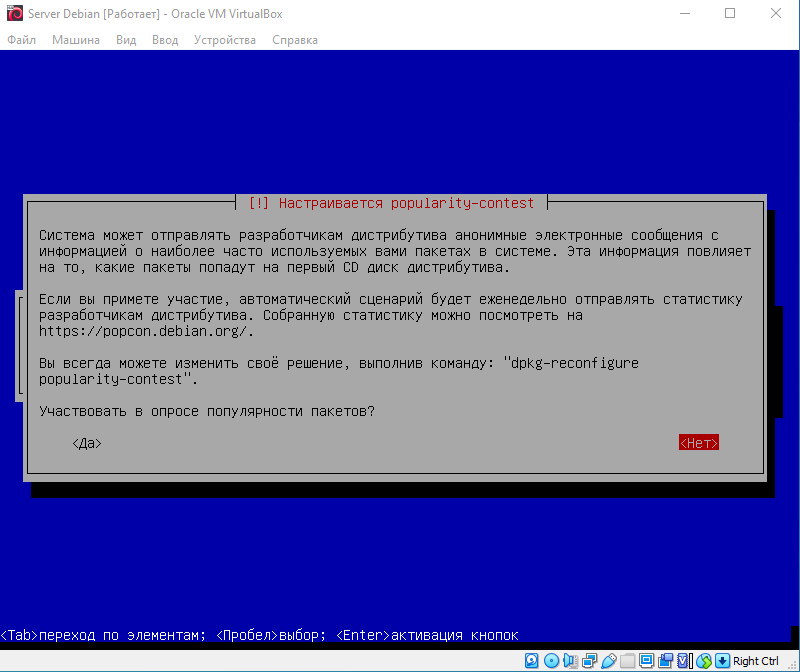The image size is (800, 672).
Task: Click the grayed shared folders icon
Action: tap(627, 661)
